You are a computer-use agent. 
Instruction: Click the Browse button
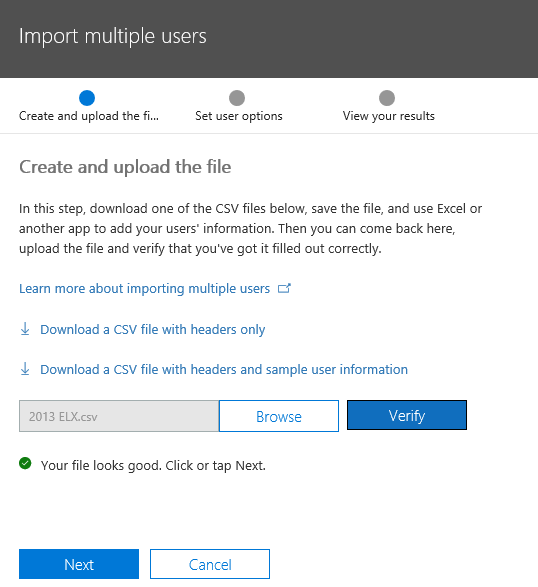coord(279,416)
